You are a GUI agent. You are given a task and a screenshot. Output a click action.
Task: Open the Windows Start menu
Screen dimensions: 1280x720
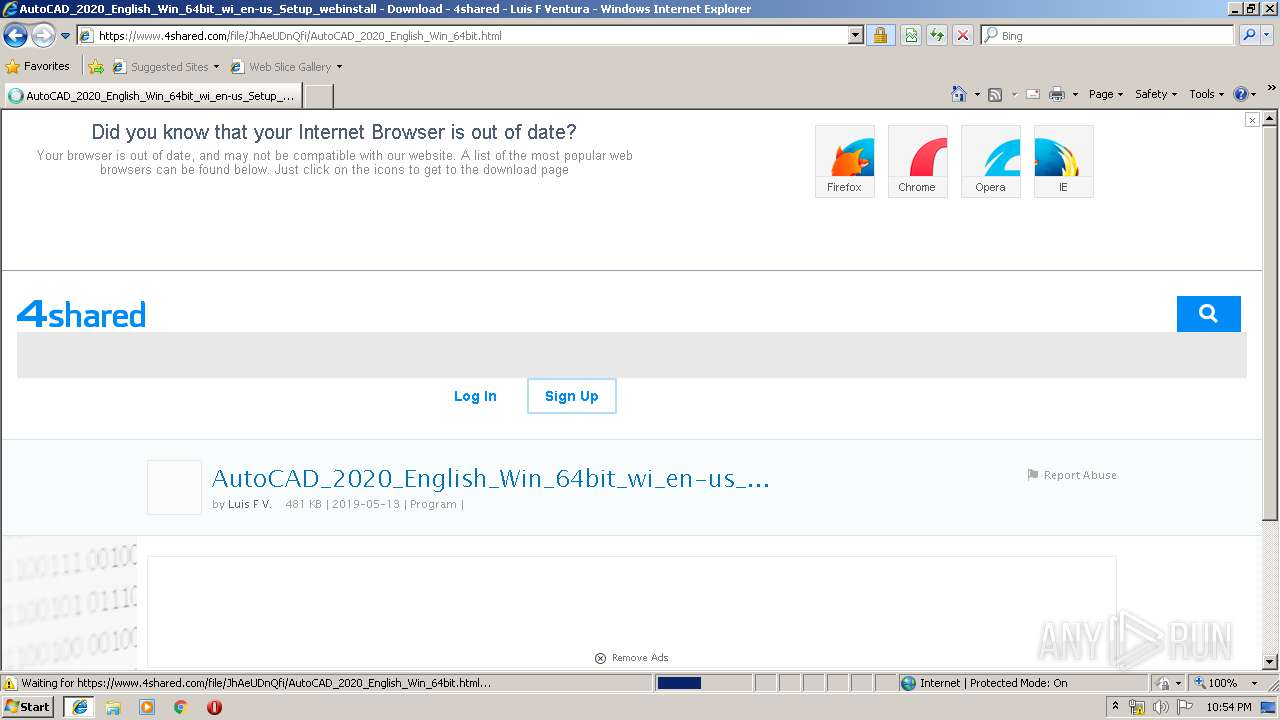pos(28,707)
